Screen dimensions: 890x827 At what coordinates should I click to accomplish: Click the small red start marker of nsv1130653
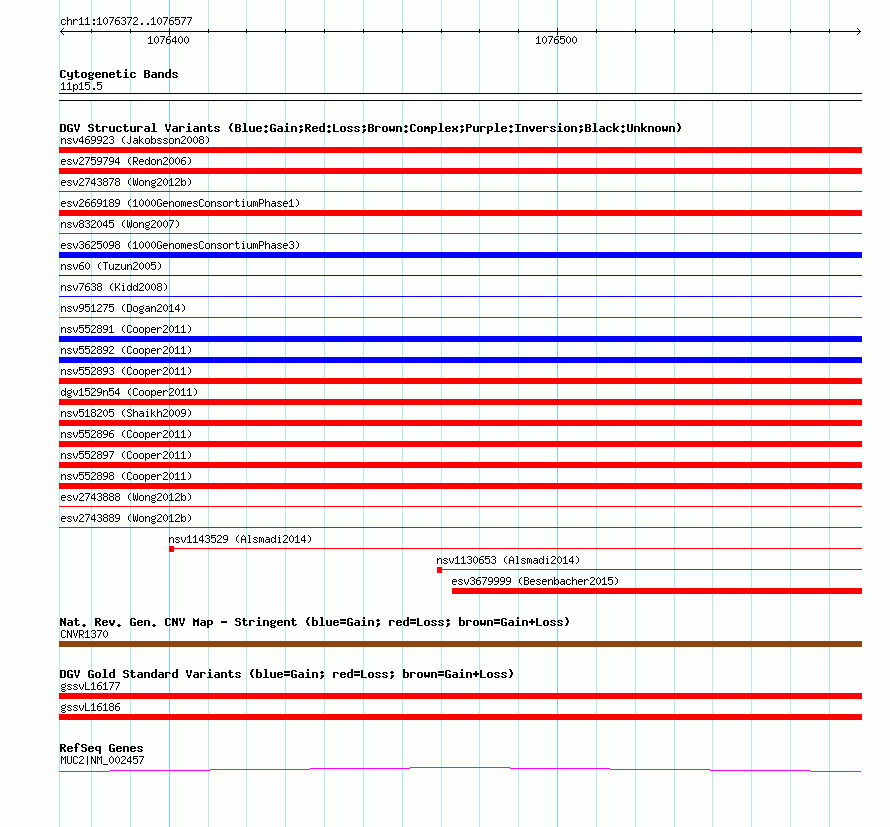[x=439, y=570]
